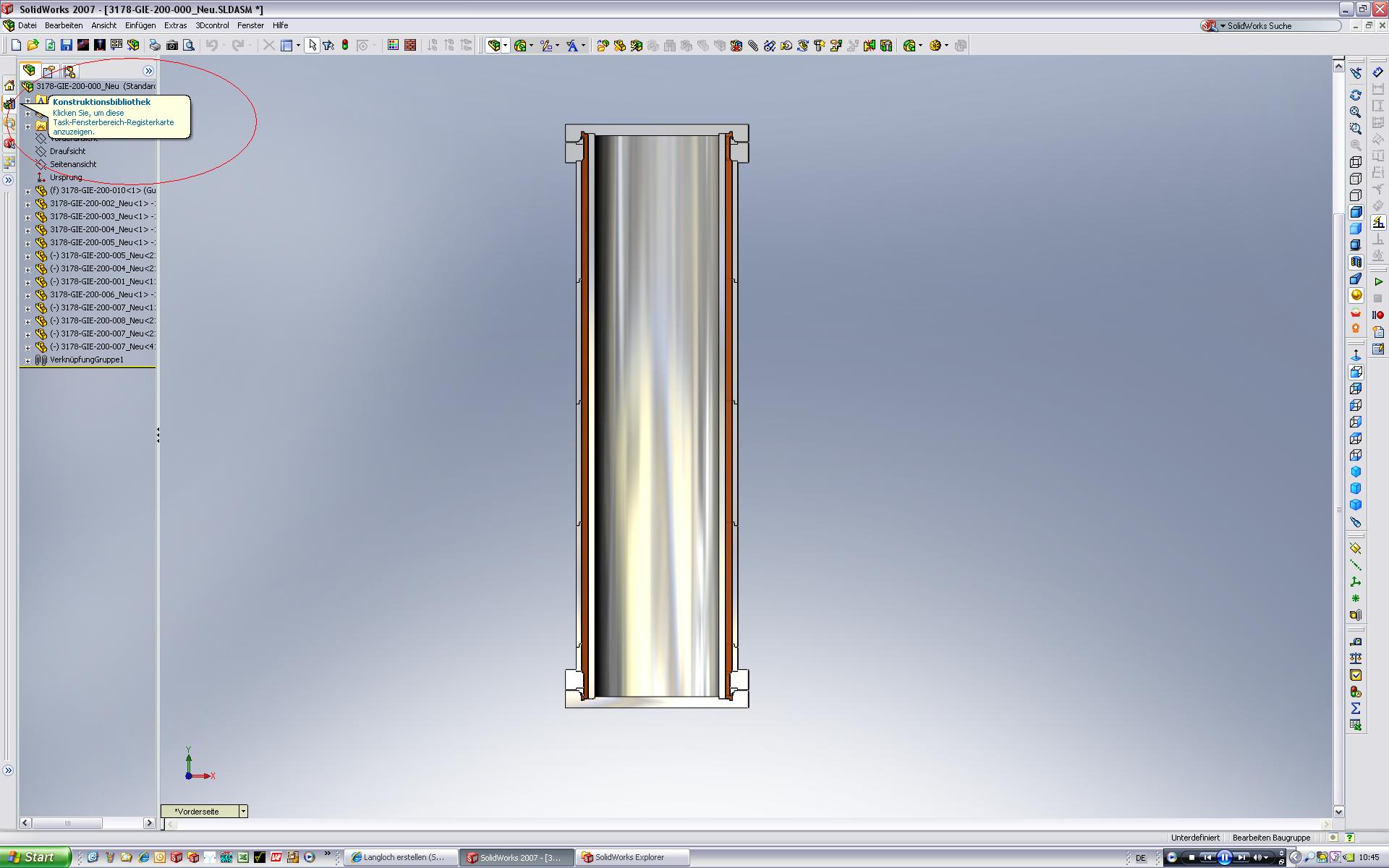
Task: Open SolidWorks Explorer from the taskbar
Action: click(629, 857)
